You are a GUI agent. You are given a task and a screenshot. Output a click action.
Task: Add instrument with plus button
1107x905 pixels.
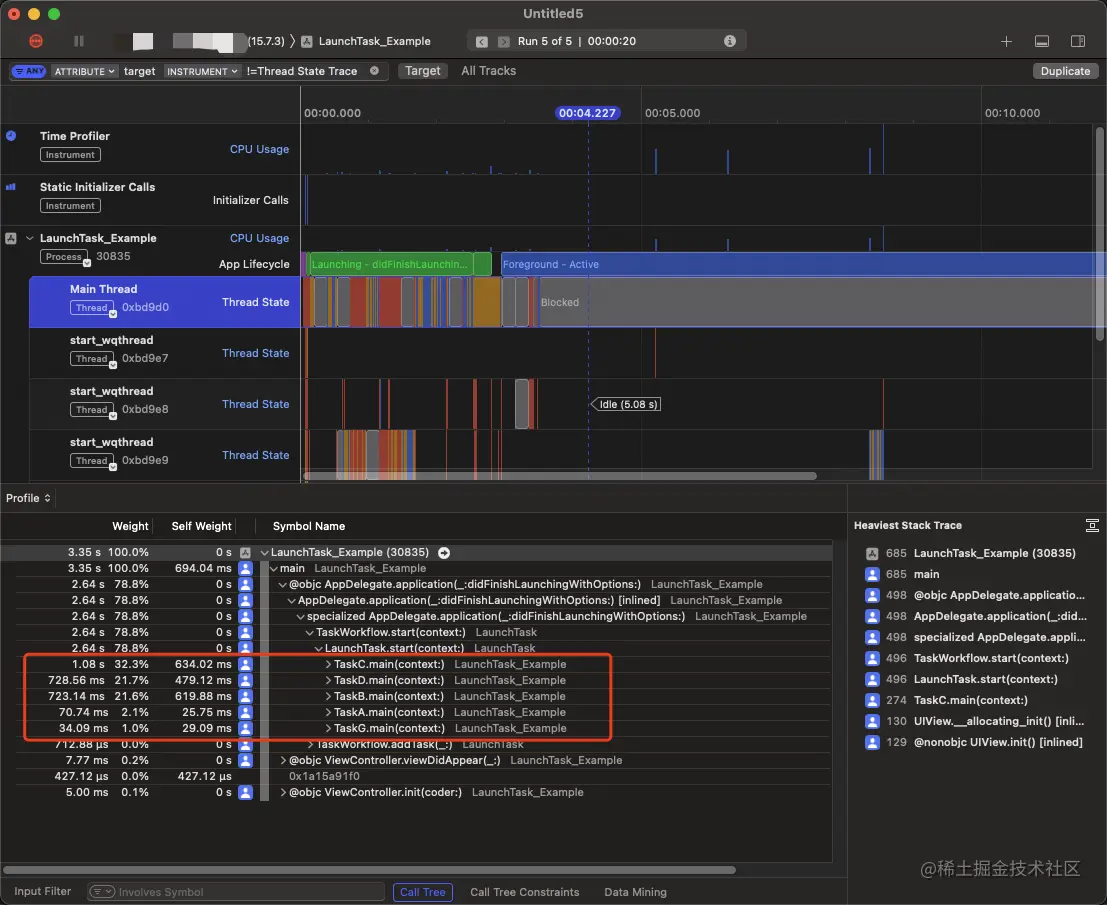[x=1006, y=42]
